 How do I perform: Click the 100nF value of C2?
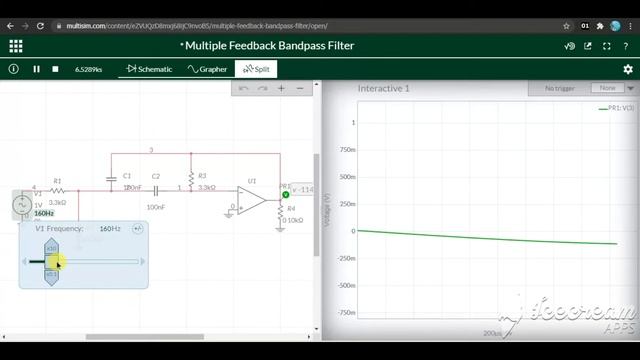click(x=156, y=207)
